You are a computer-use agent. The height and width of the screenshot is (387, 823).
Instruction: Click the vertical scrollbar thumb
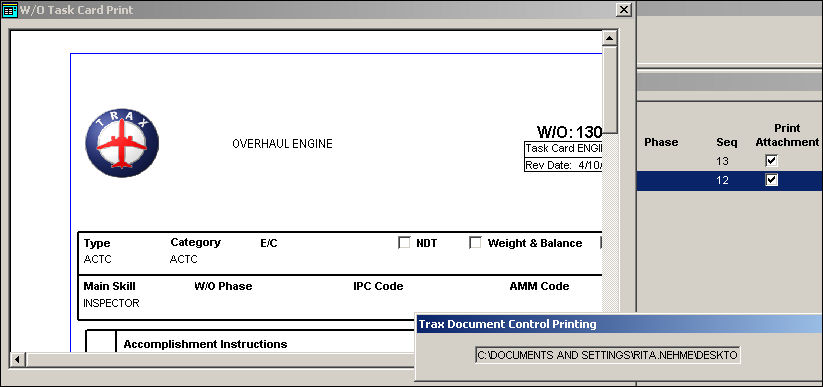(609, 90)
